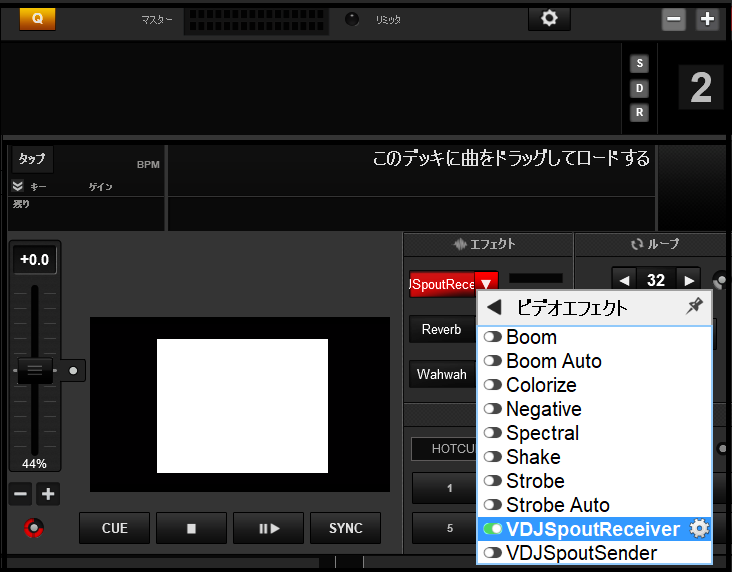This screenshot has height=572, width=732.
Task: Increase the loop length from 32
Action: (x=689, y=280)
